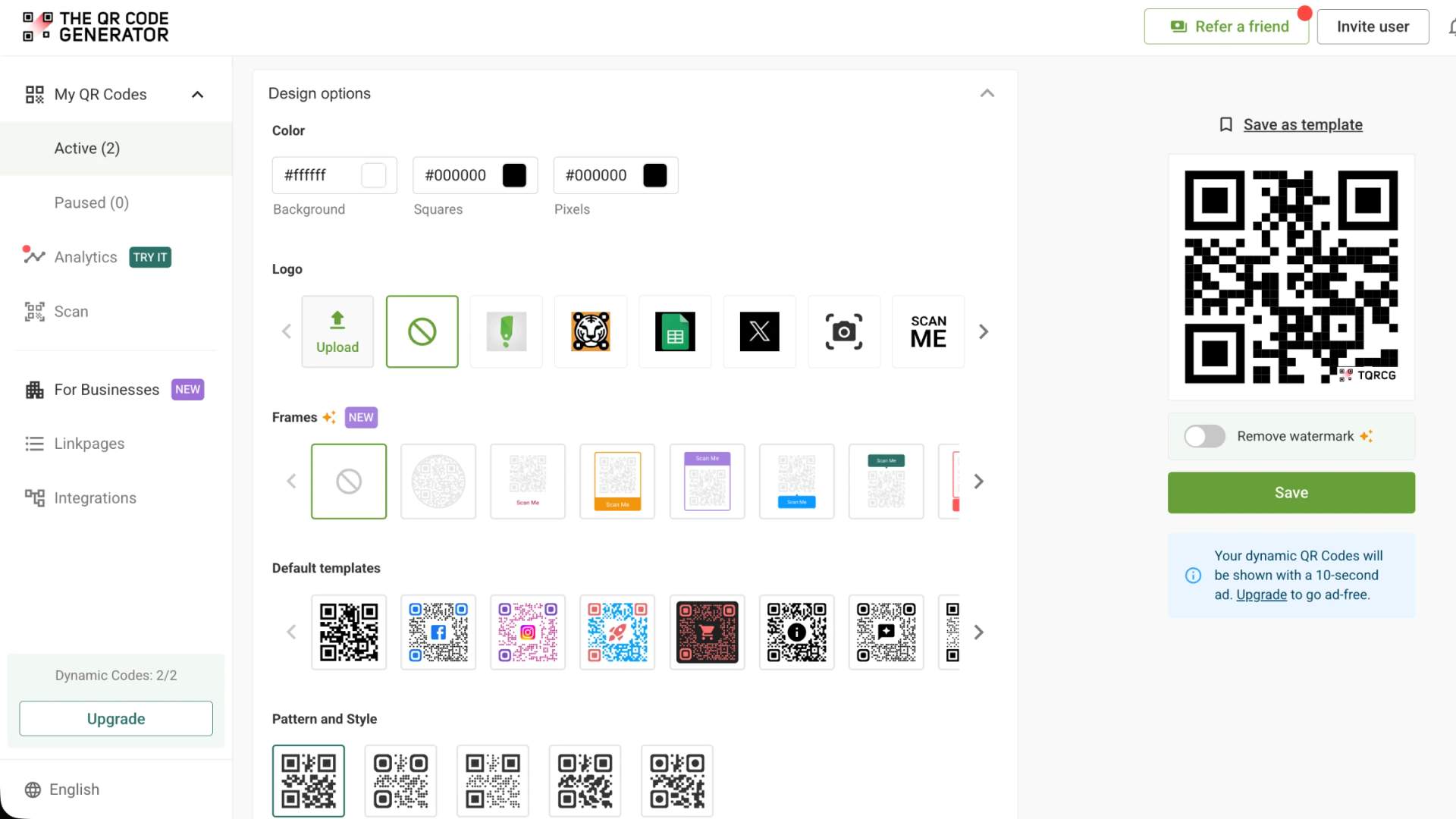The height and width of the screenshot is (819, 1456).
Task: Choose the purple Scan Me frame
Action: click(707, 482)
